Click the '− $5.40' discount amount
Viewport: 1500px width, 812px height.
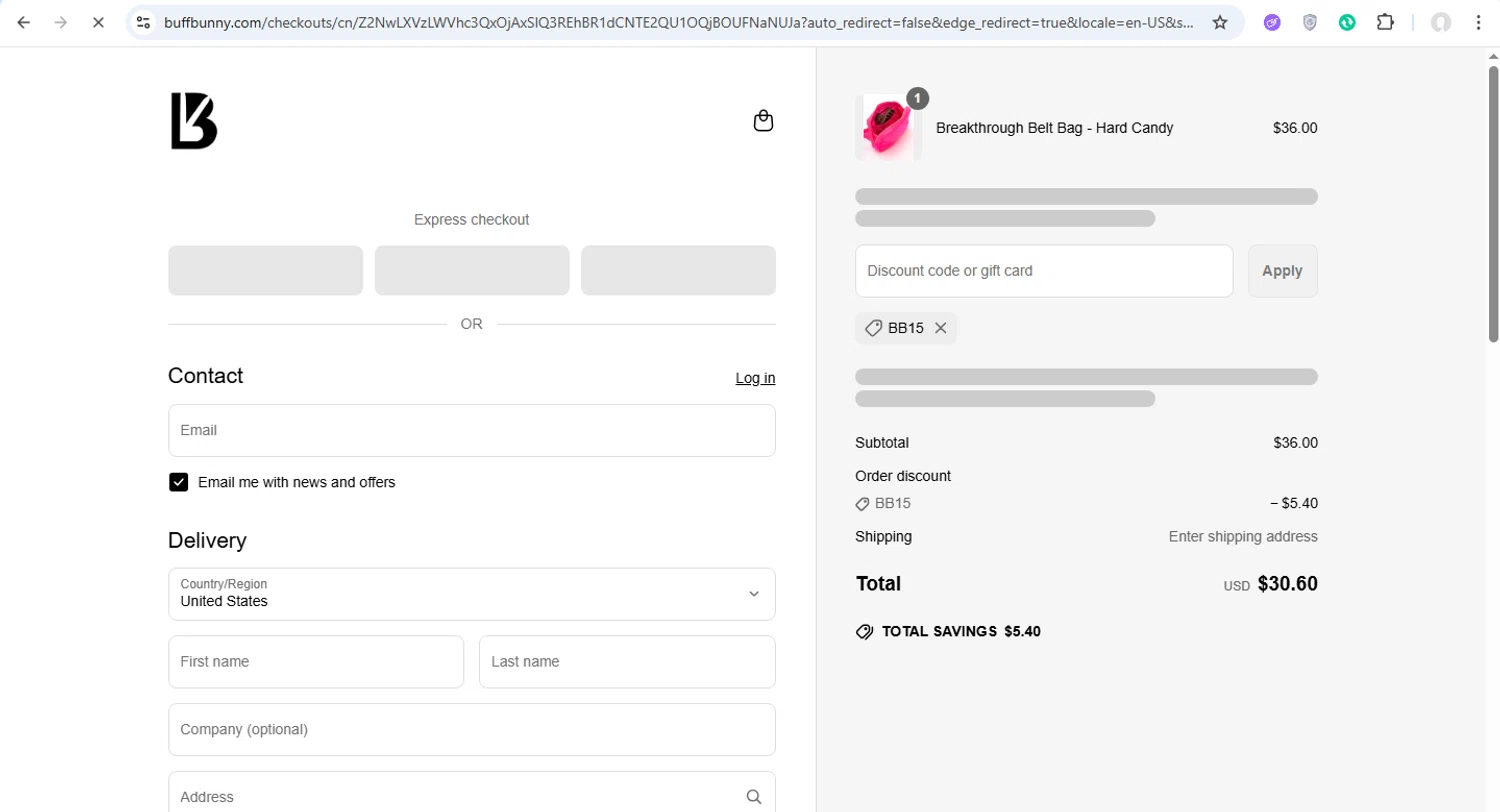(x=1293, y=504)
